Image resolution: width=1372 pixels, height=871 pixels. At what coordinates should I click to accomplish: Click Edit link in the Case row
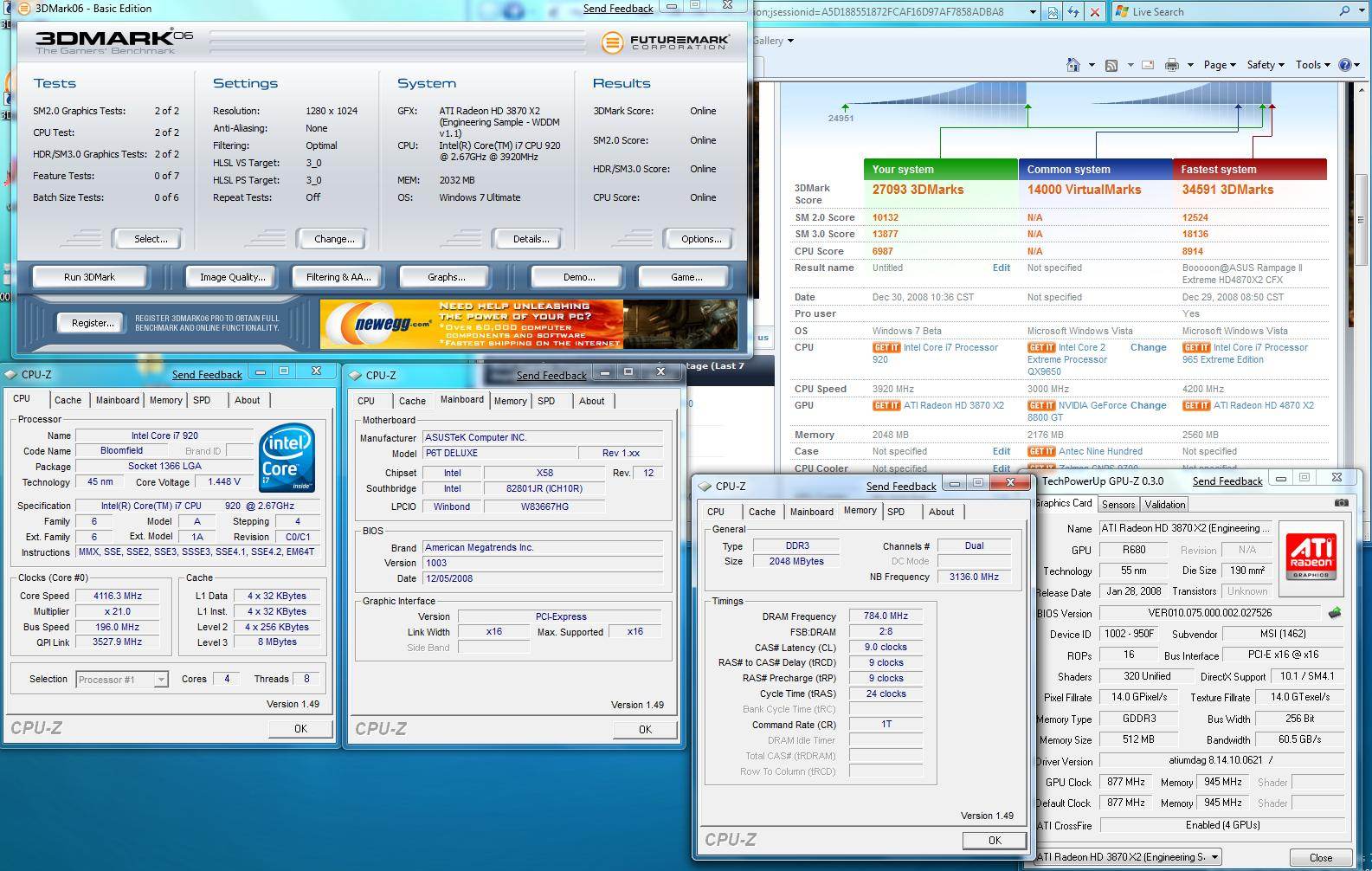[1002, 451]
